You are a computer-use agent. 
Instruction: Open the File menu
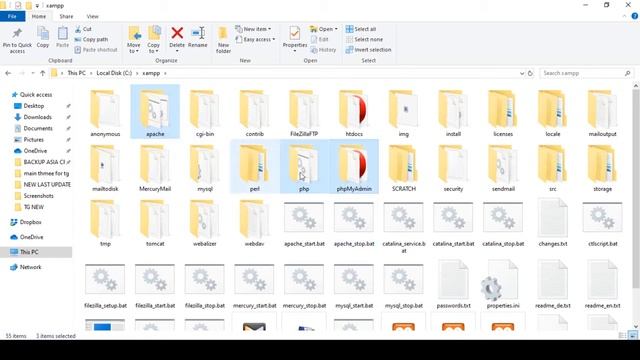12,16
